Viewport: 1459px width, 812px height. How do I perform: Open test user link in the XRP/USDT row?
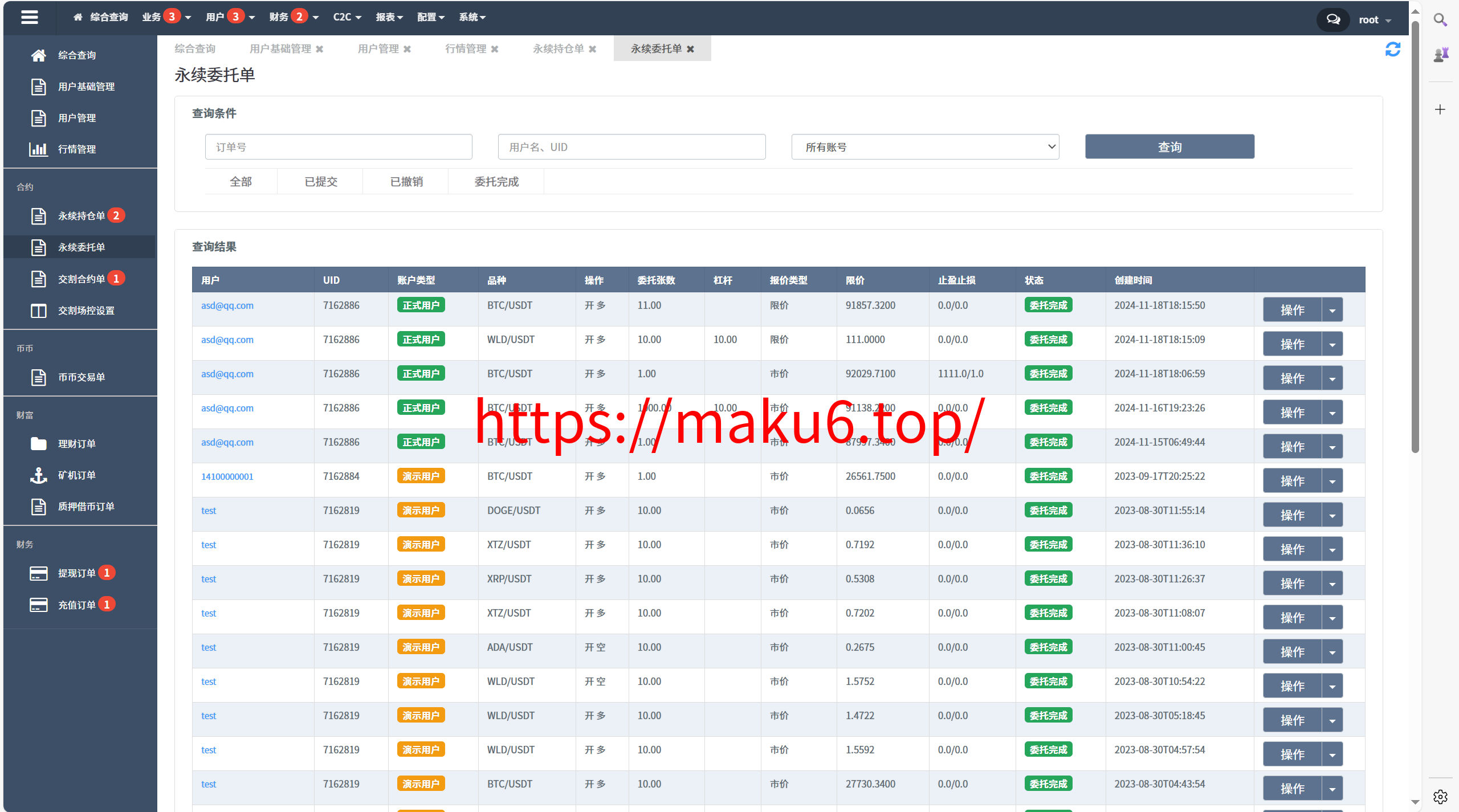pyautogui.click(x=209, y=579)
